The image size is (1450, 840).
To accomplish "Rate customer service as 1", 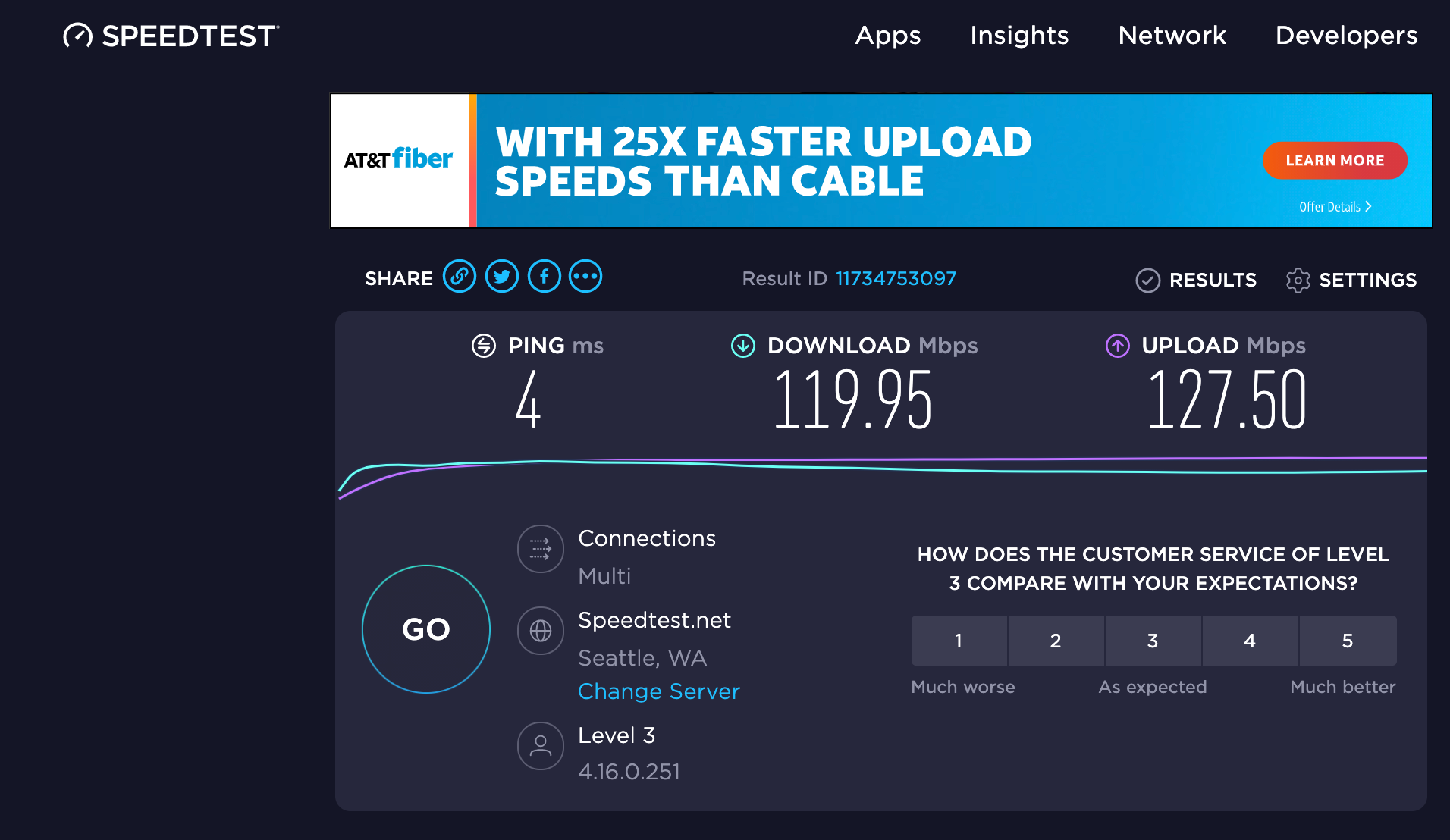I will tap(959, 641).
